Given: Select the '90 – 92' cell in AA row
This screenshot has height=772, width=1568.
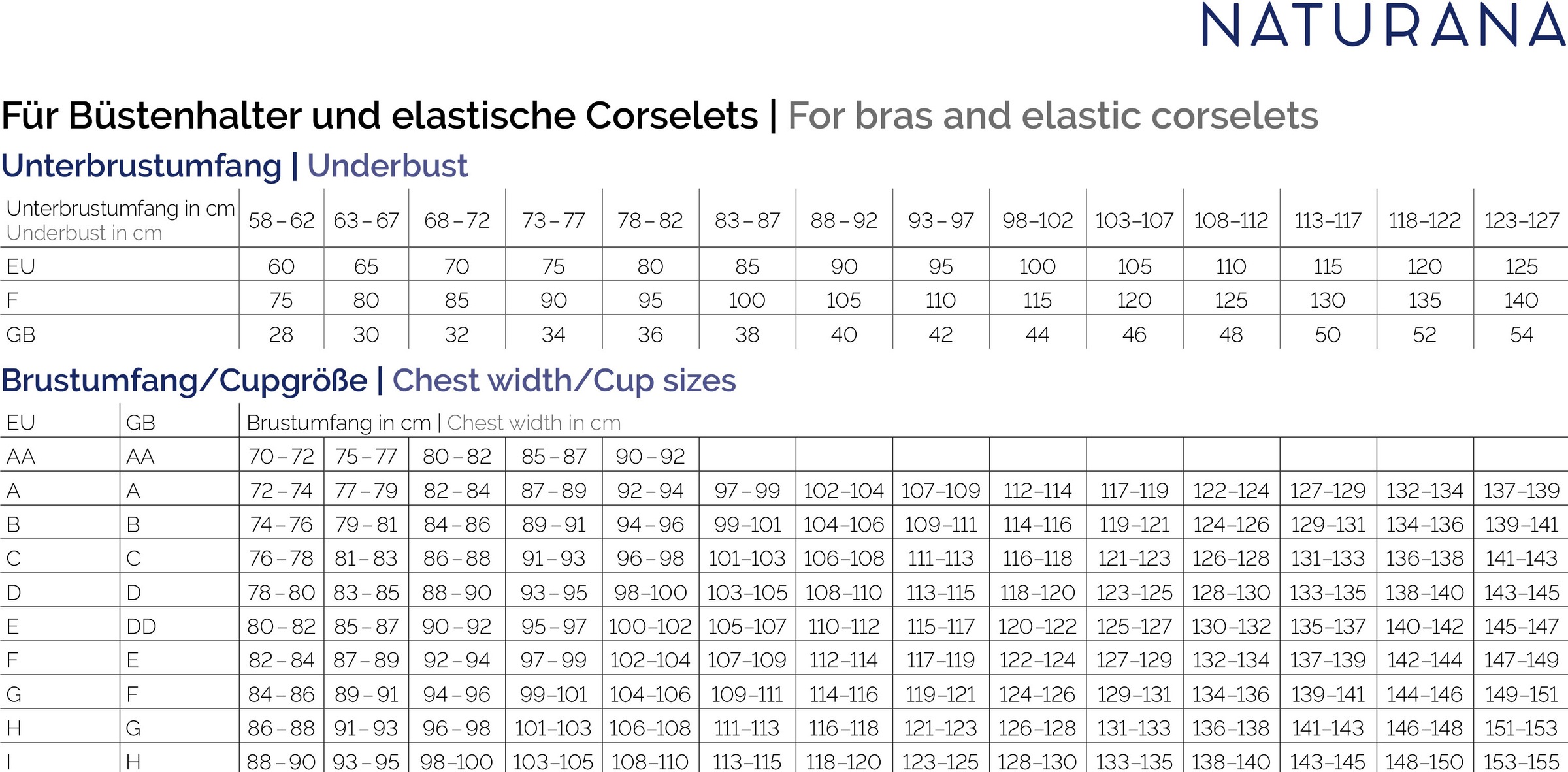Looking at the screenshot, I should 650,457.
